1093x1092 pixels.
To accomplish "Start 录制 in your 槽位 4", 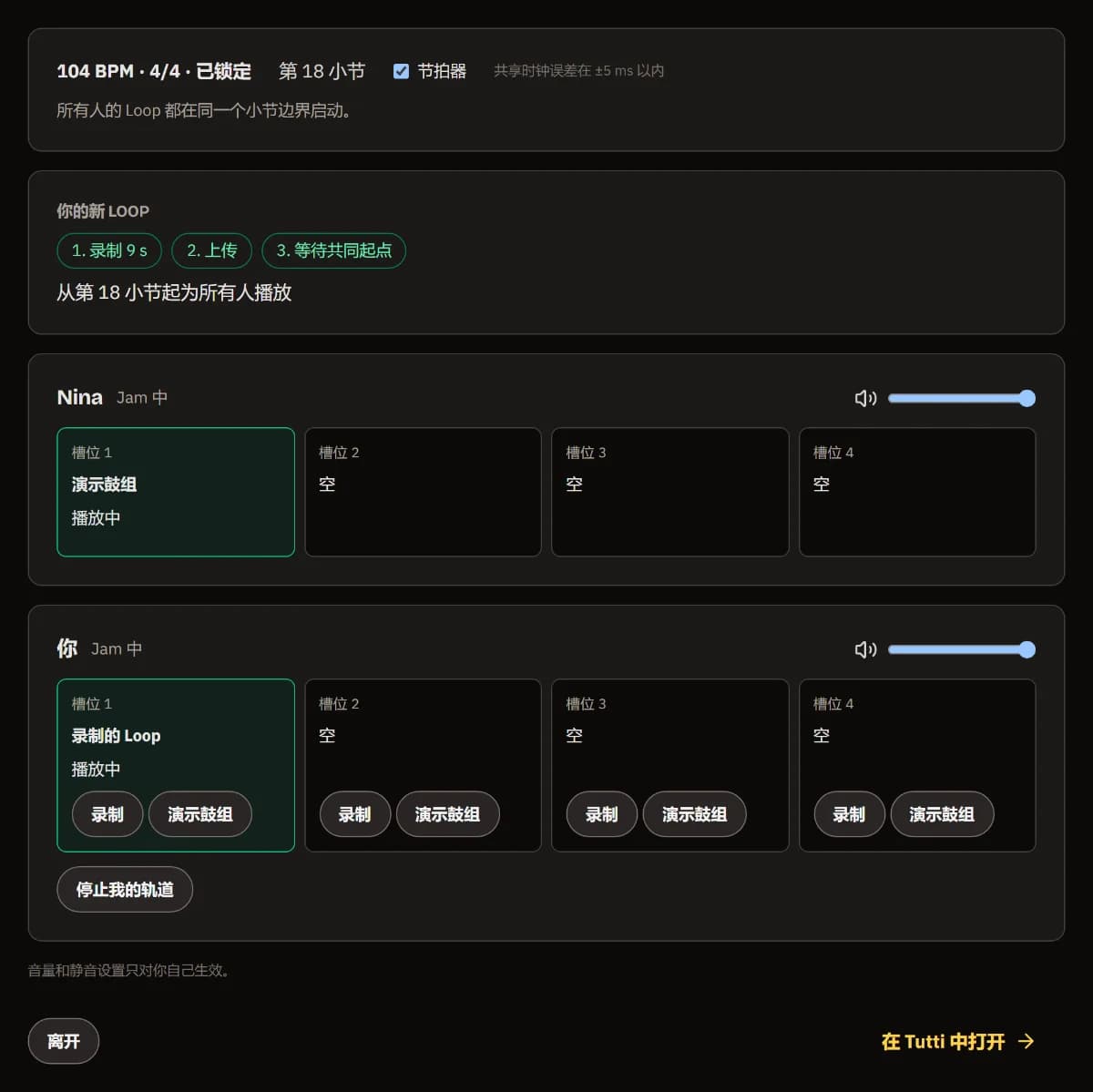I will [850, 814].
